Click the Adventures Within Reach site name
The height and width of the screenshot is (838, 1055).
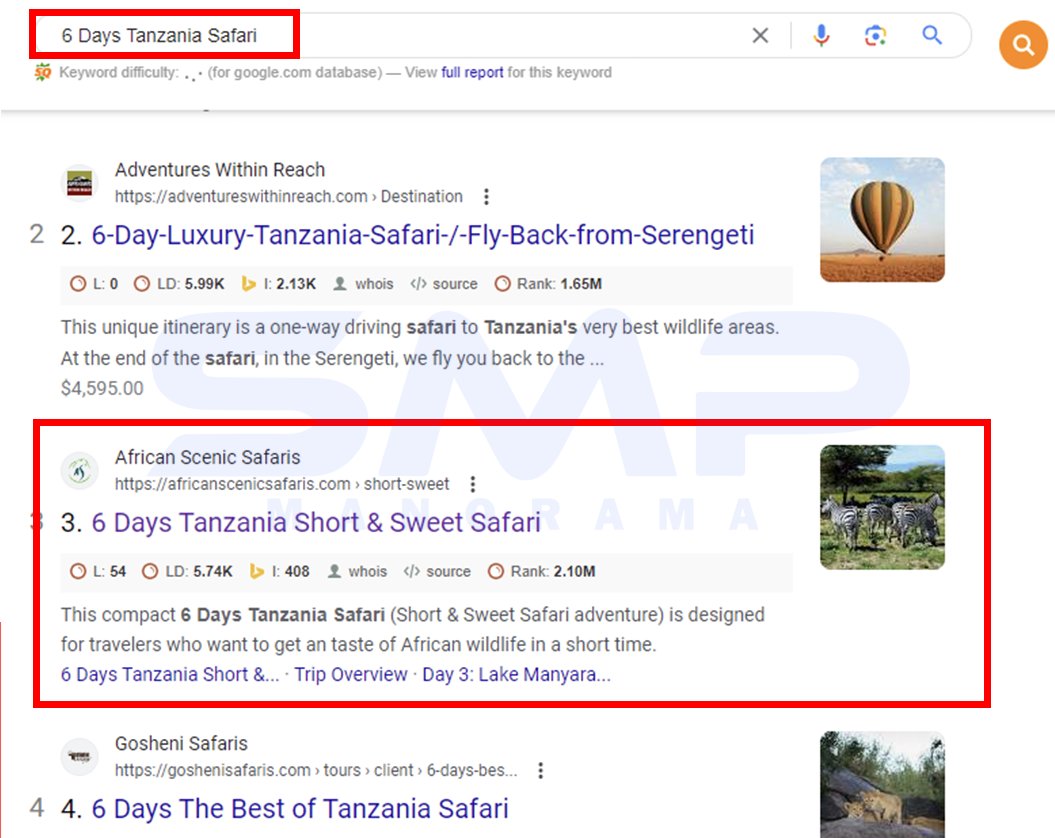pyautogui.click(x=220, y=170)
